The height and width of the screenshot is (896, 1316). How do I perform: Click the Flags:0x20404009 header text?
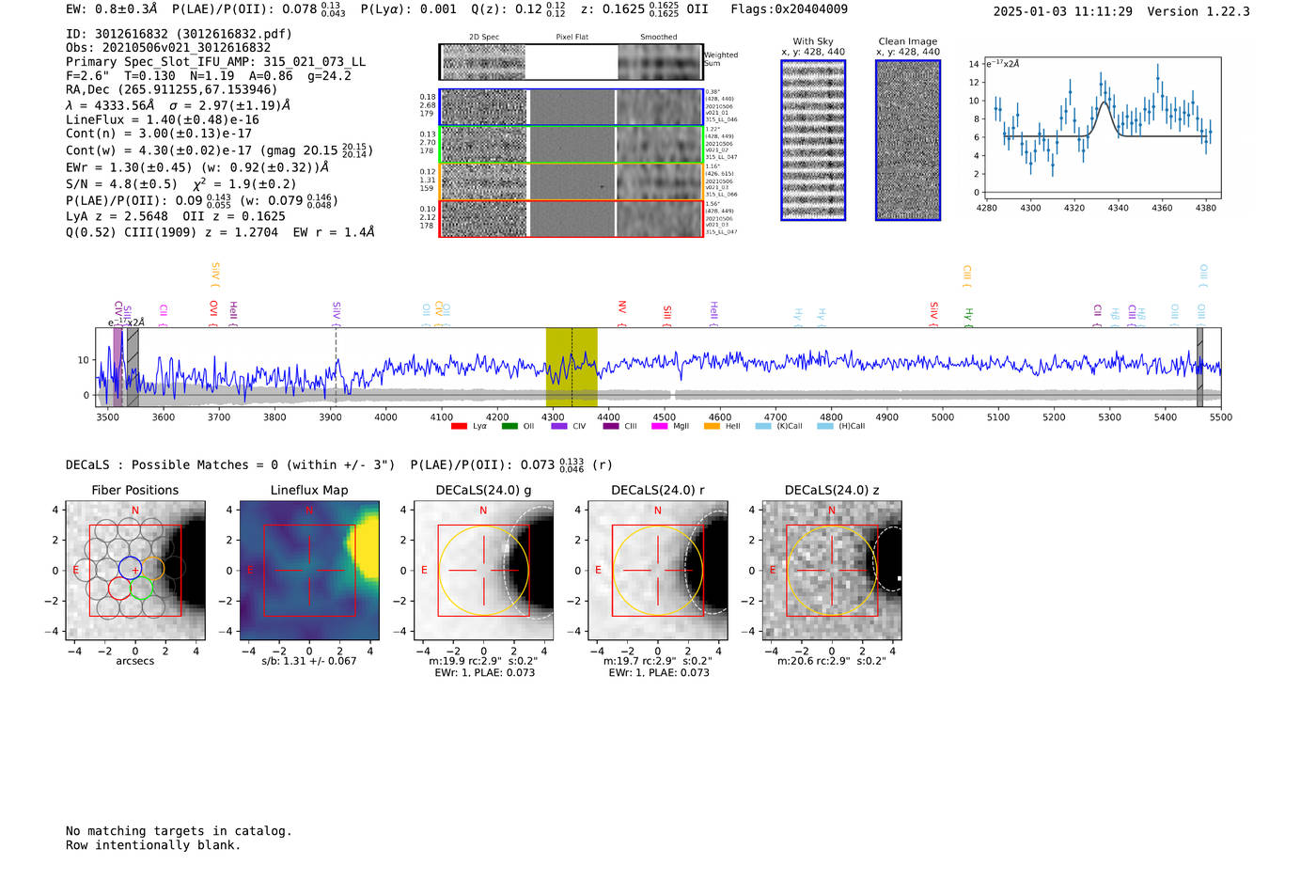(x=789, y=9)
